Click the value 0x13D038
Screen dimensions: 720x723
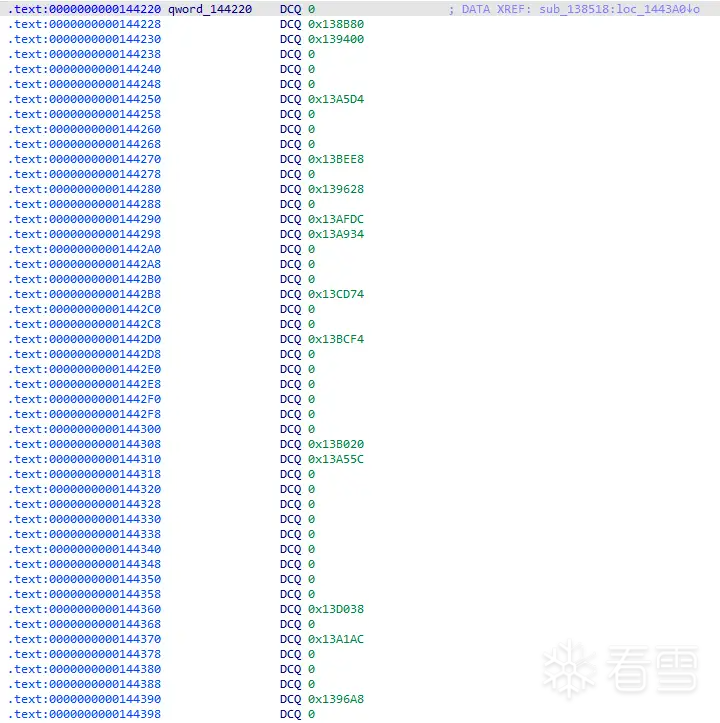point(336,609)
